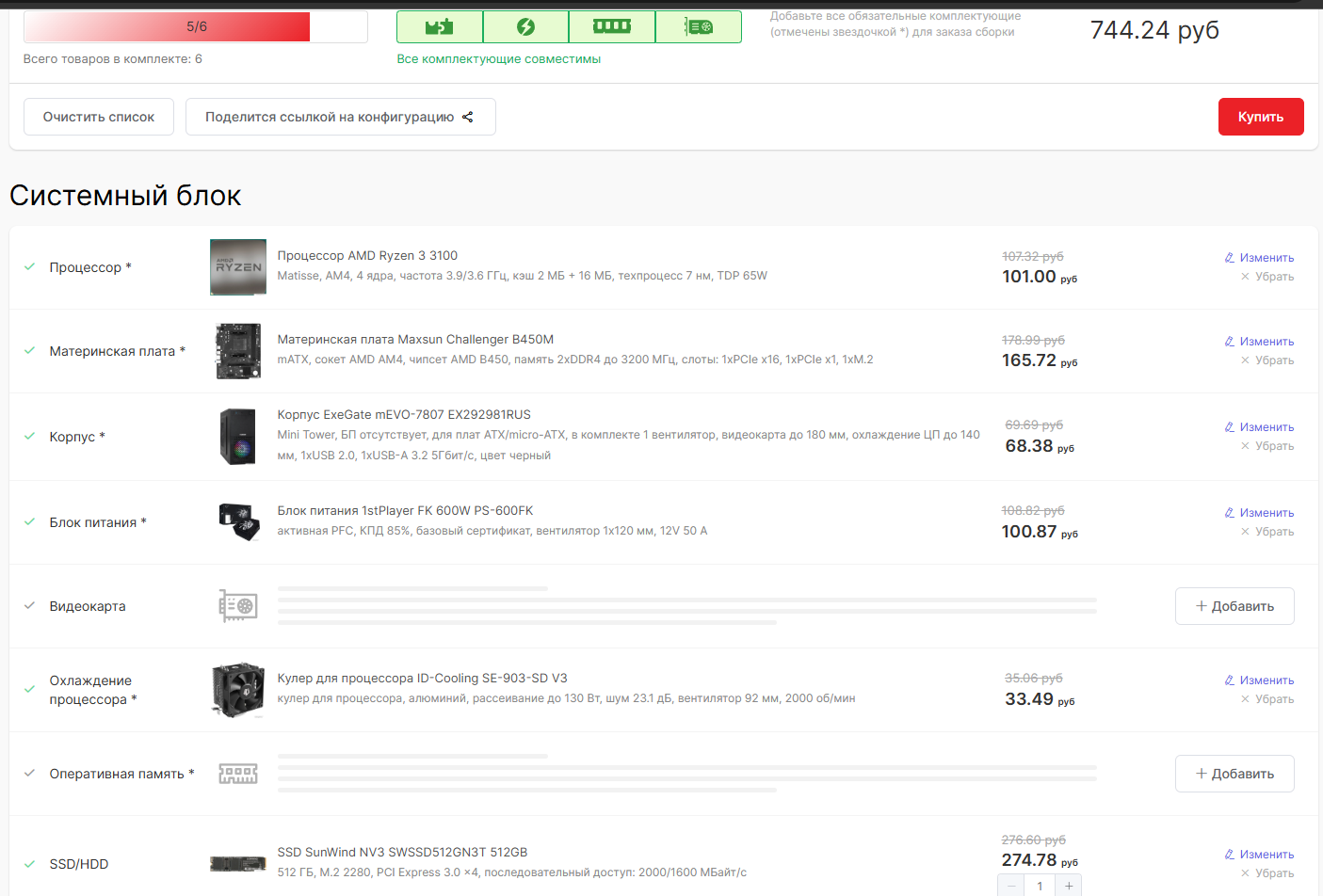Image resolution: width=1323 pixels, height=896 pixels.
Task: Remove the ExeGate mEVO-7807 case with Убрать
Action: tap(1267, 446)
